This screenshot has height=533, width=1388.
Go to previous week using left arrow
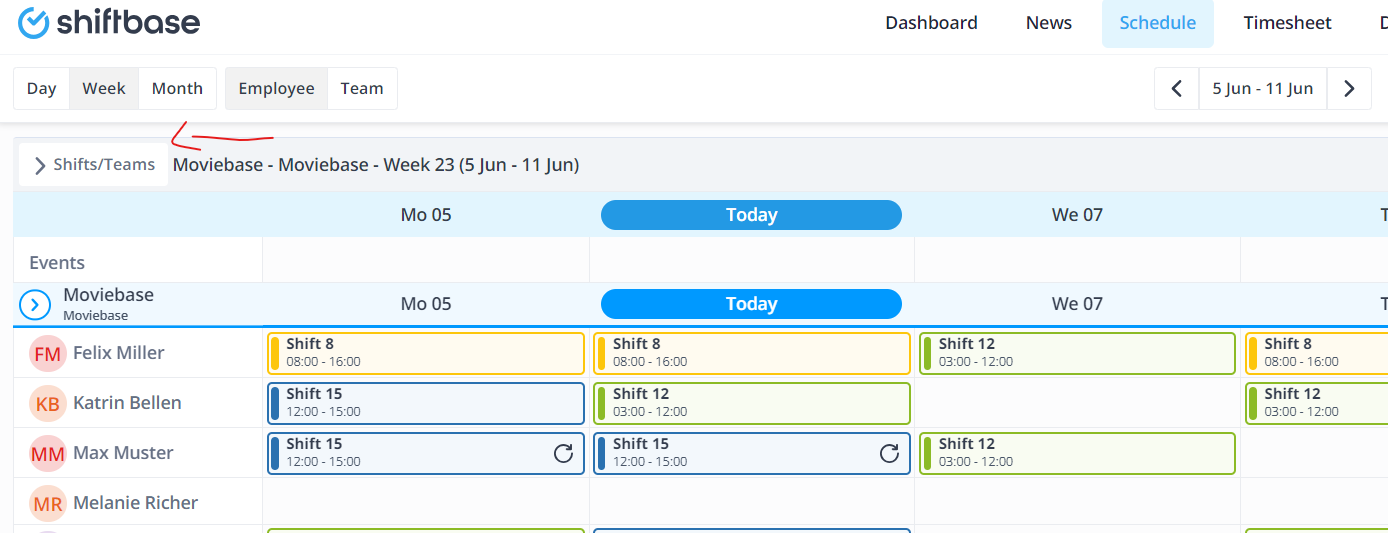point(1177,88)
